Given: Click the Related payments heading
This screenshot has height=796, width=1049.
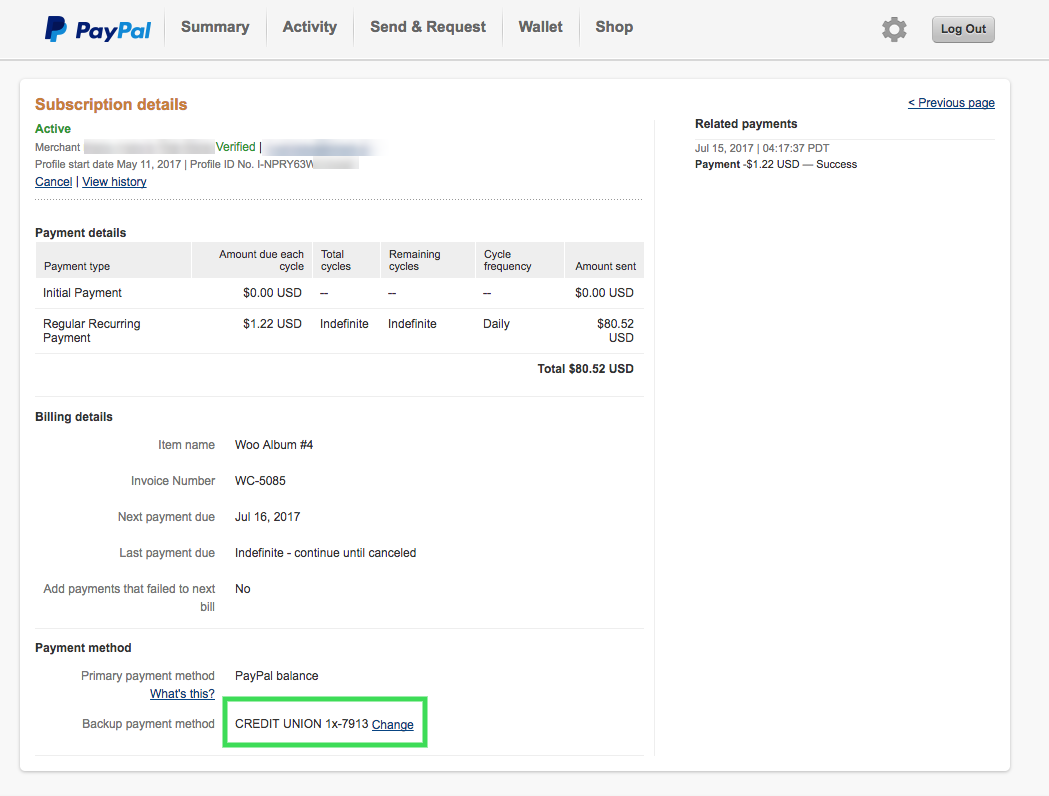Looking at the screenshot, I should [746, 124].
